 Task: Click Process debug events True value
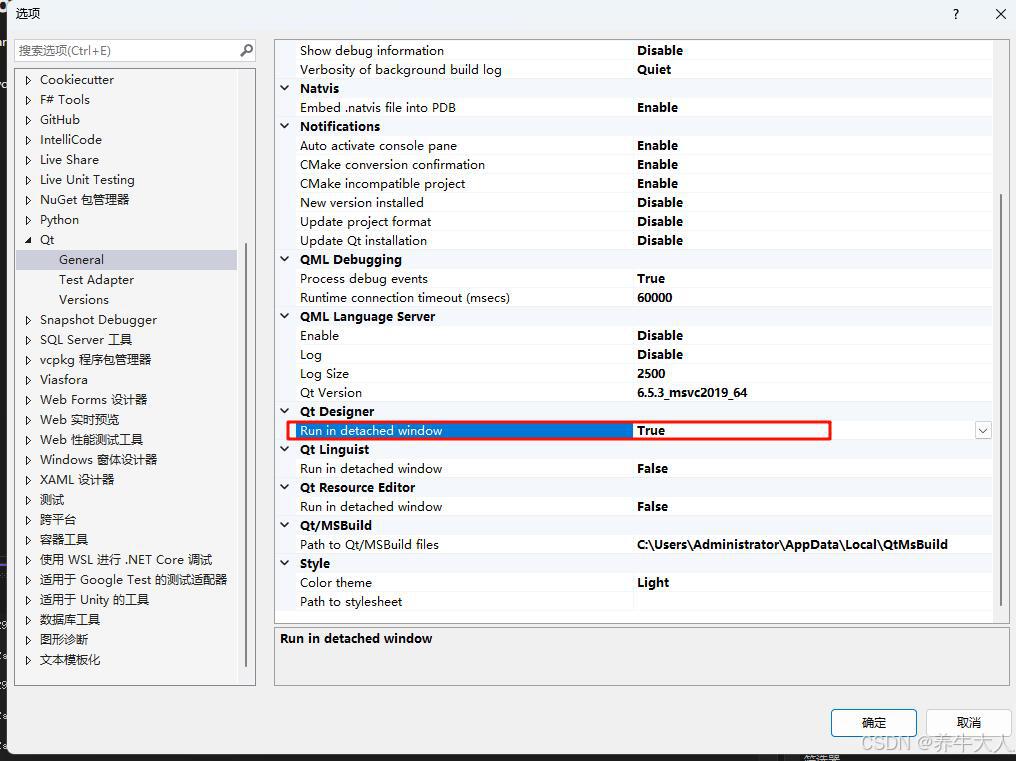(x=651, y=279)
